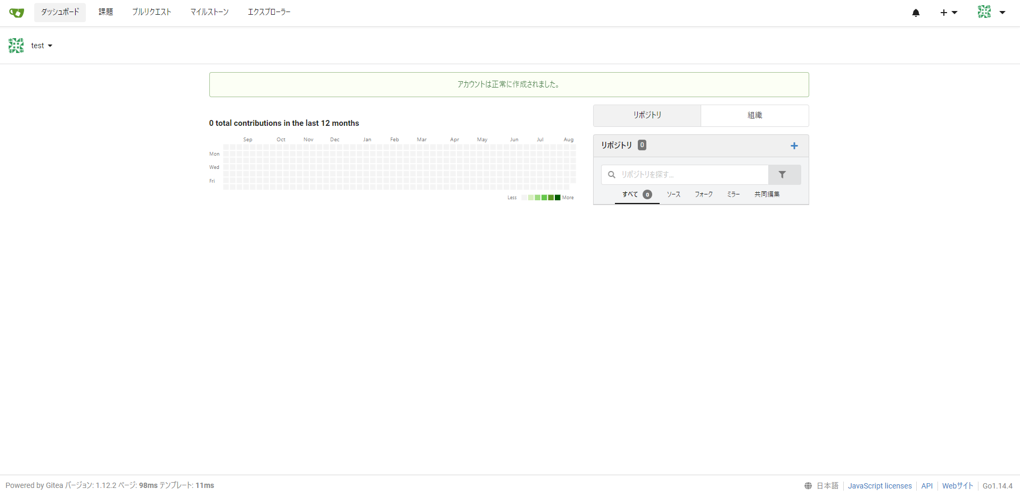Select the ソース repository filter tab
The image size is (1020, 494).
coord(673,195)
